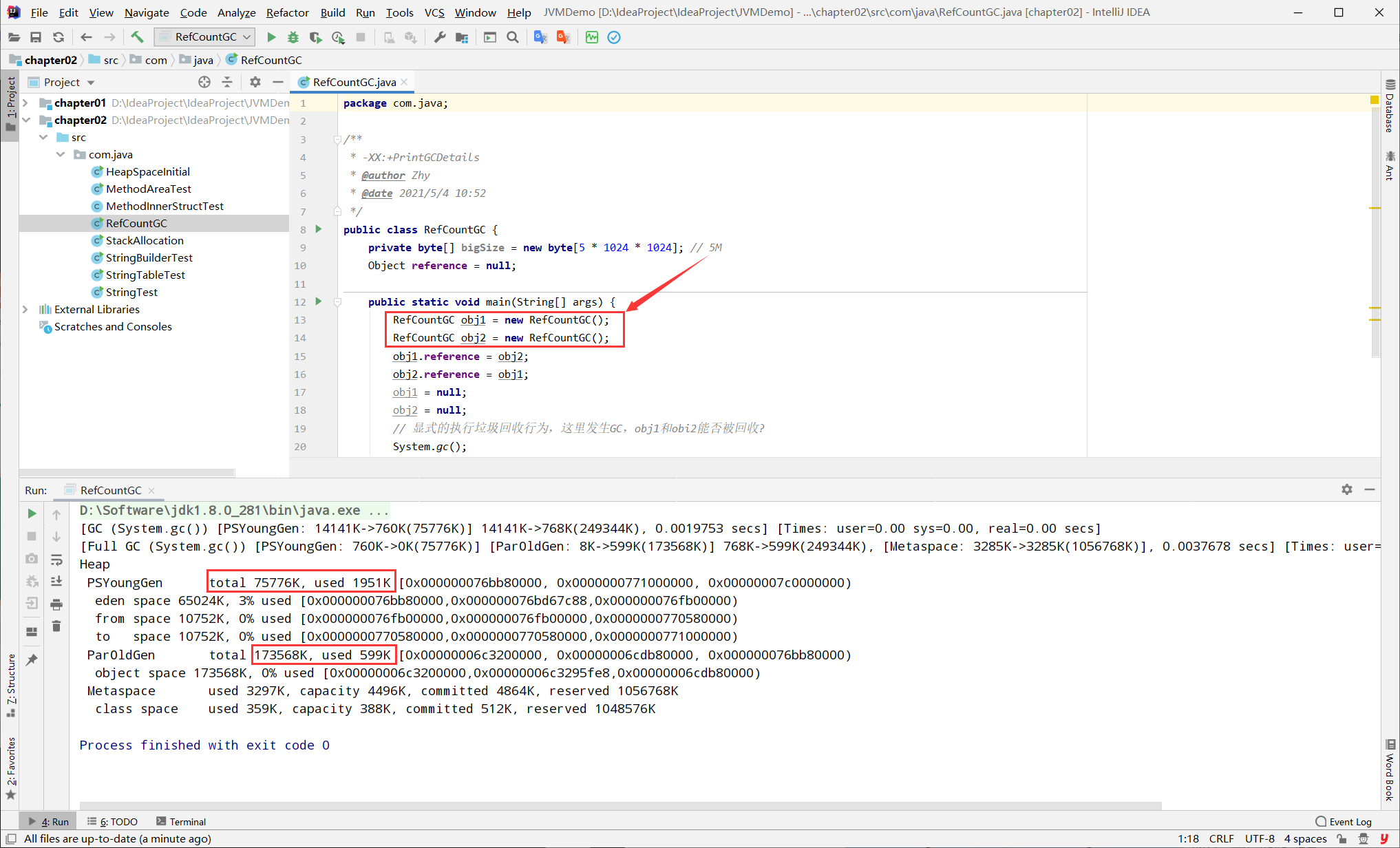This screenshot has height=848, width=1400.
Task: Open the Event Log
Action: 1343,822
